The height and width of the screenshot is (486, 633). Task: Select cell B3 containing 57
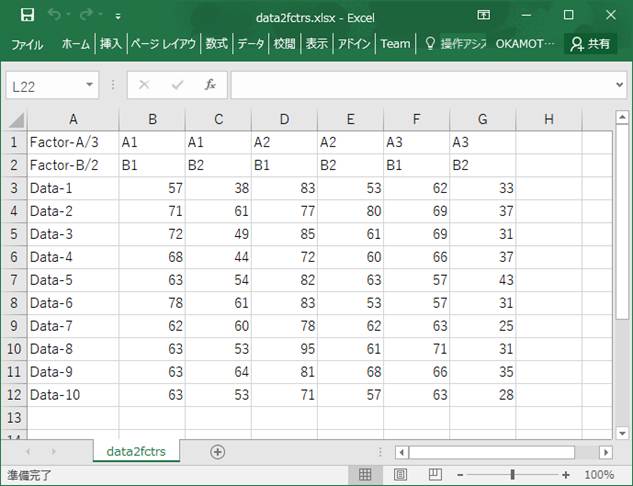(152, 188)
